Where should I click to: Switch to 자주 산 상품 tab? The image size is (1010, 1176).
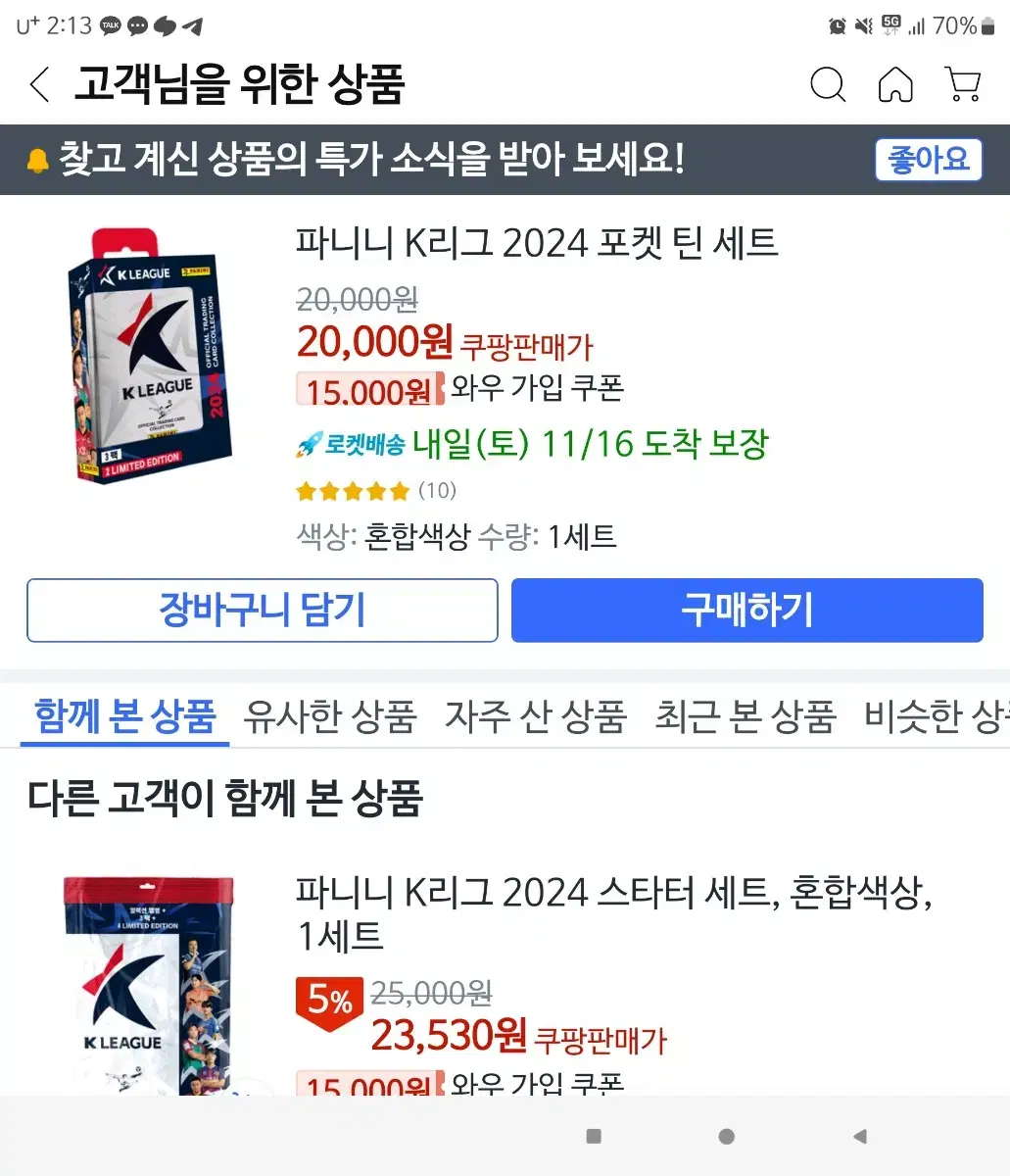[536, 717]
